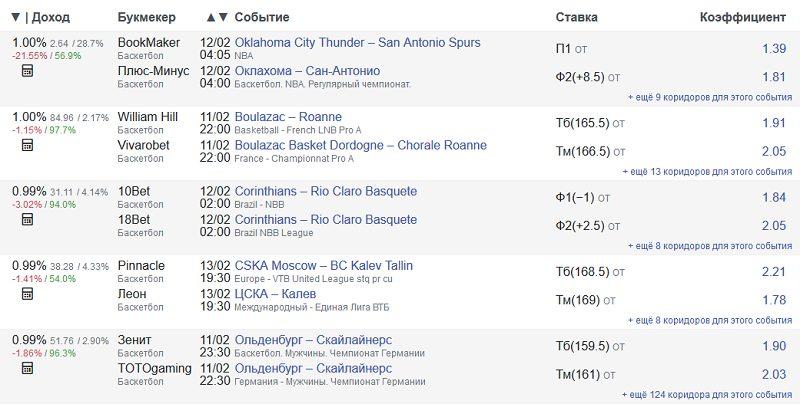Sort by Доход column arrow
The image size is (800, 404).
pyautogui.click(x=14, y=17)
